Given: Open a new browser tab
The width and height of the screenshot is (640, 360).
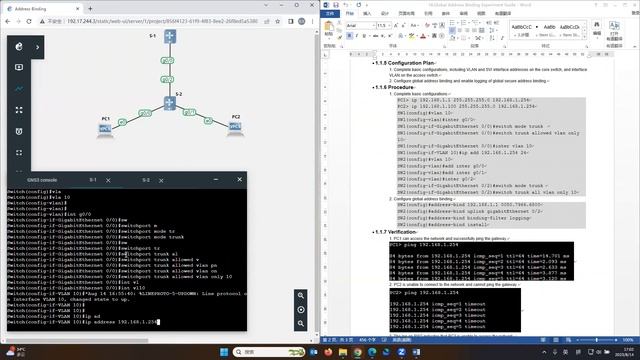Looking at the screenshot, I should (x=90, y=9).
